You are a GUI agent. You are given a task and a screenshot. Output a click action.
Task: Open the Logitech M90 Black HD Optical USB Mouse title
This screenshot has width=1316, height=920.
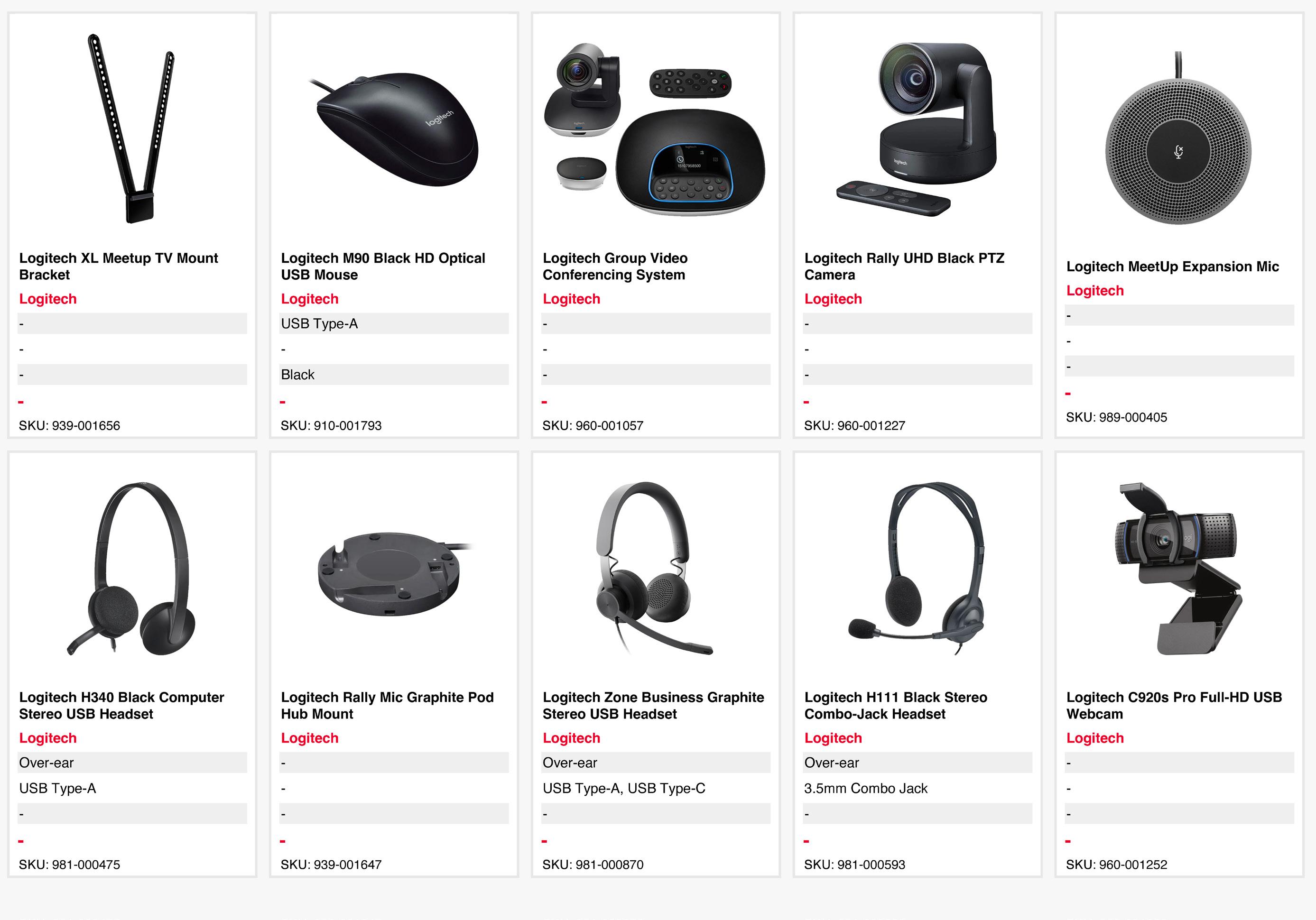[383, 267]
